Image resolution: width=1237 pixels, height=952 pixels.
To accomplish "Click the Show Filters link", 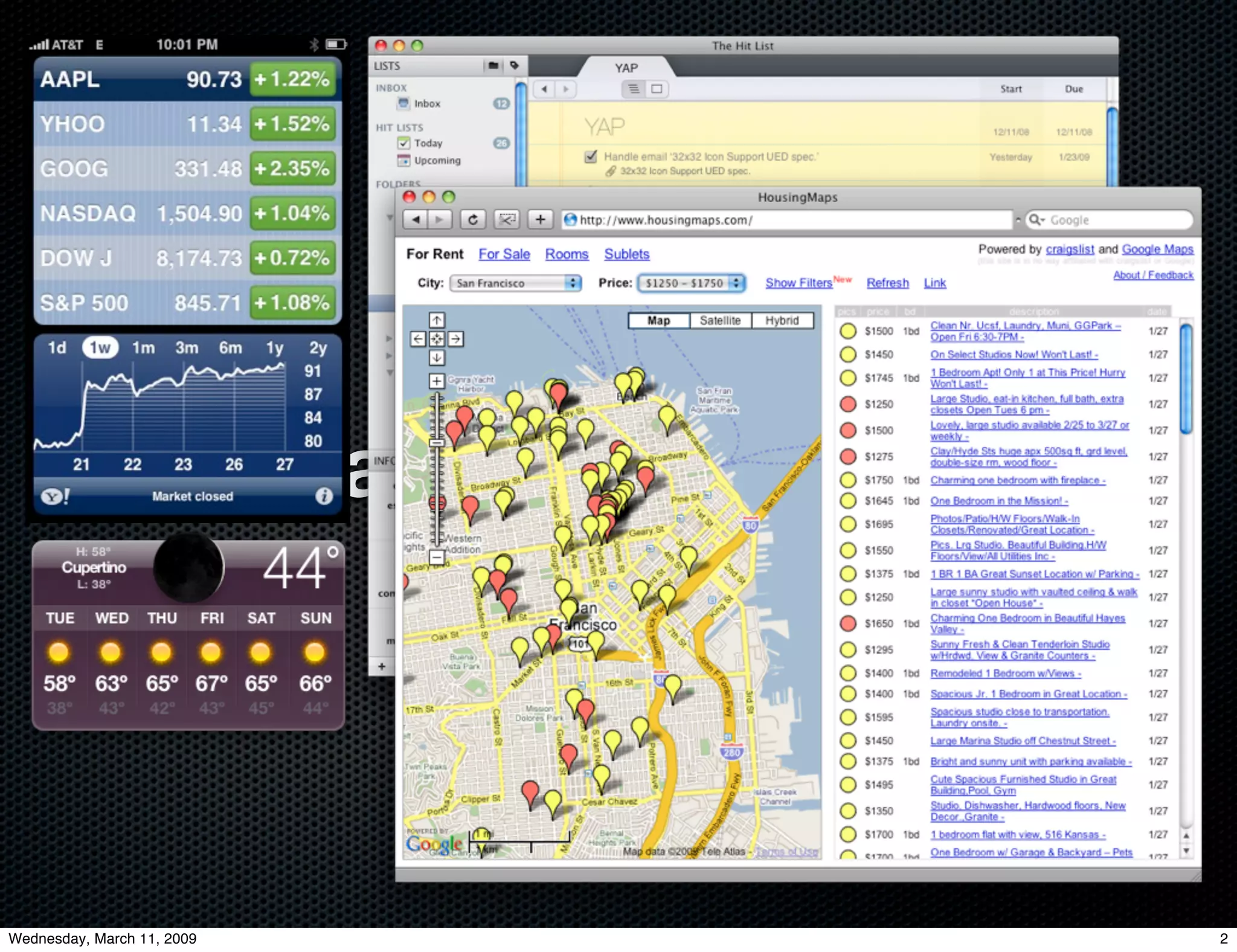I will [798, 283].
